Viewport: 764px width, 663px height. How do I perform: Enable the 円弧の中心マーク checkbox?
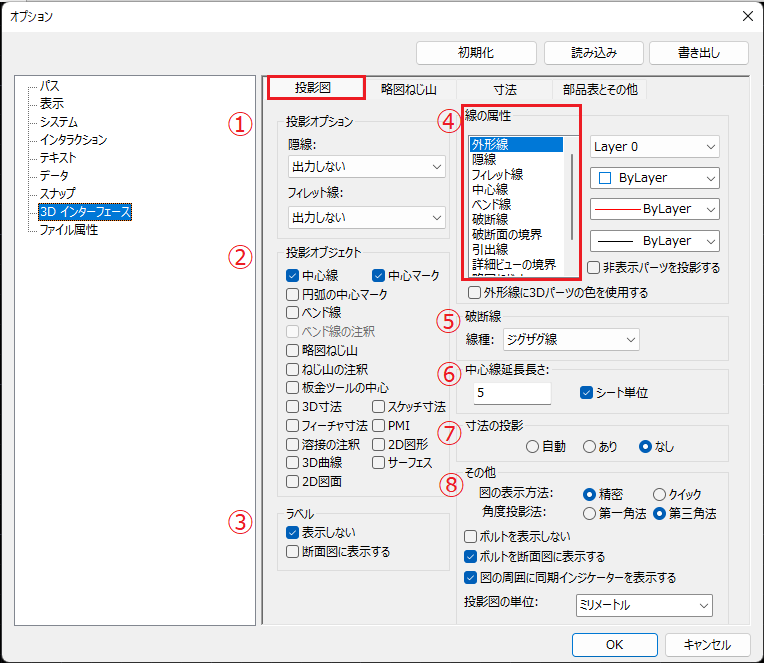click(x=293, y=294)
